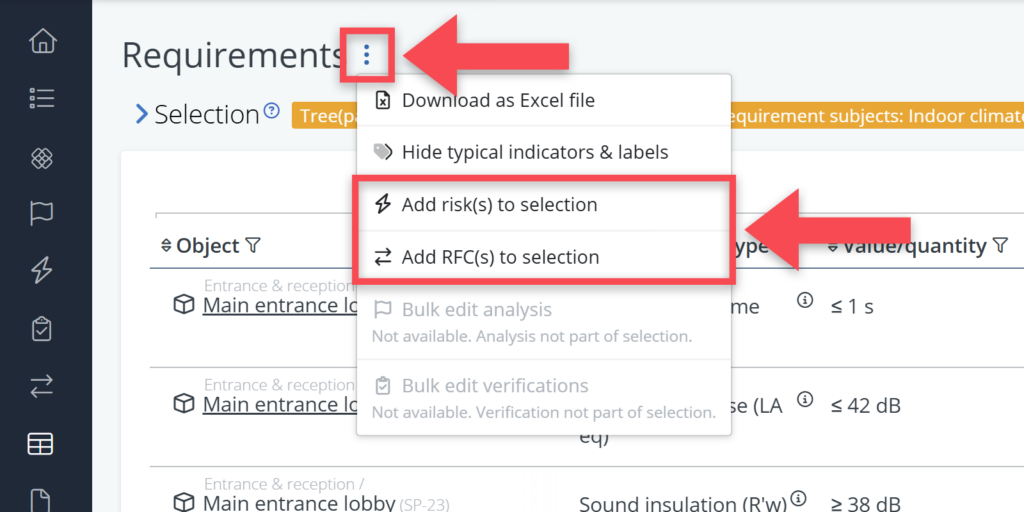Screen dimensions: 1024x512
Task: Open the lightning bolt risks sidebar icon
Action: coord(42,270)
